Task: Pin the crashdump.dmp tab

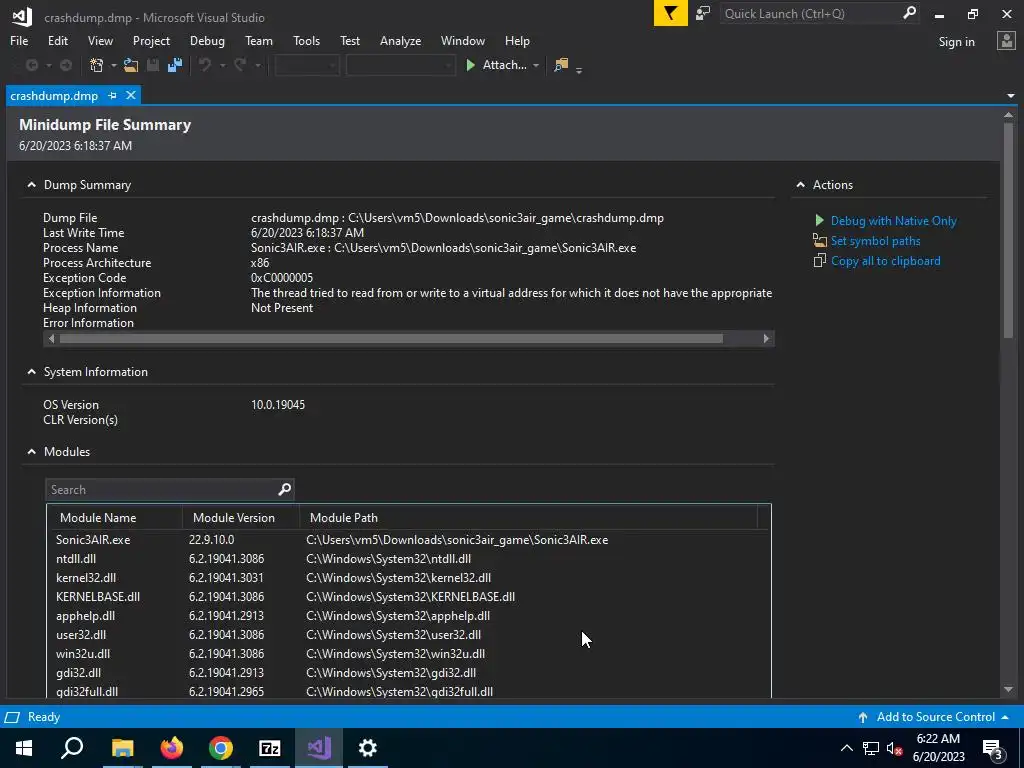Action: coord(112,95)
